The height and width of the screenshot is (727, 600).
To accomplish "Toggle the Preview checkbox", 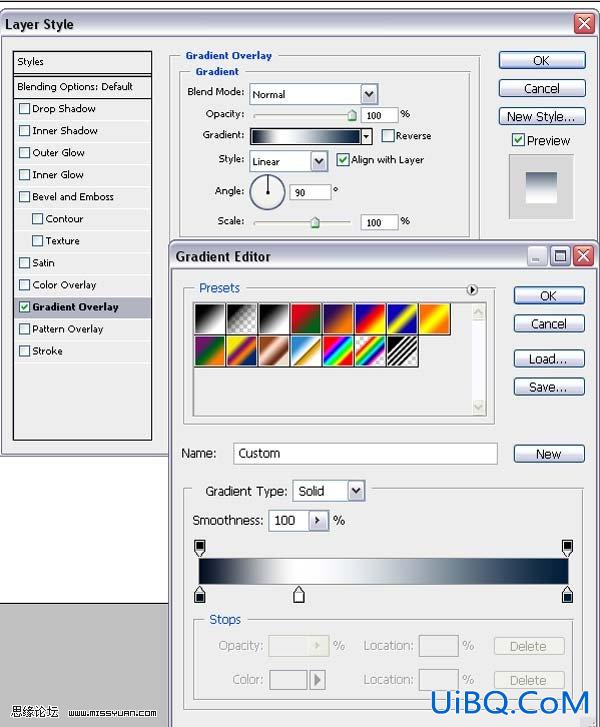I will 518,140.
